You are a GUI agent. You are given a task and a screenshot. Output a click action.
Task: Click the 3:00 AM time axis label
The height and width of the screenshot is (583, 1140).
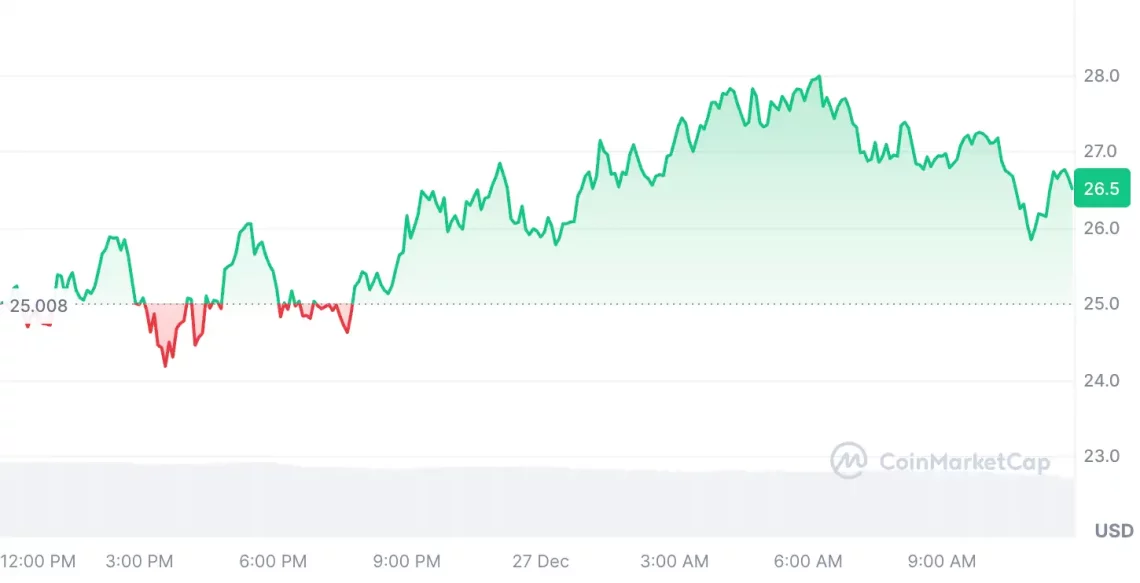(674, 562)
